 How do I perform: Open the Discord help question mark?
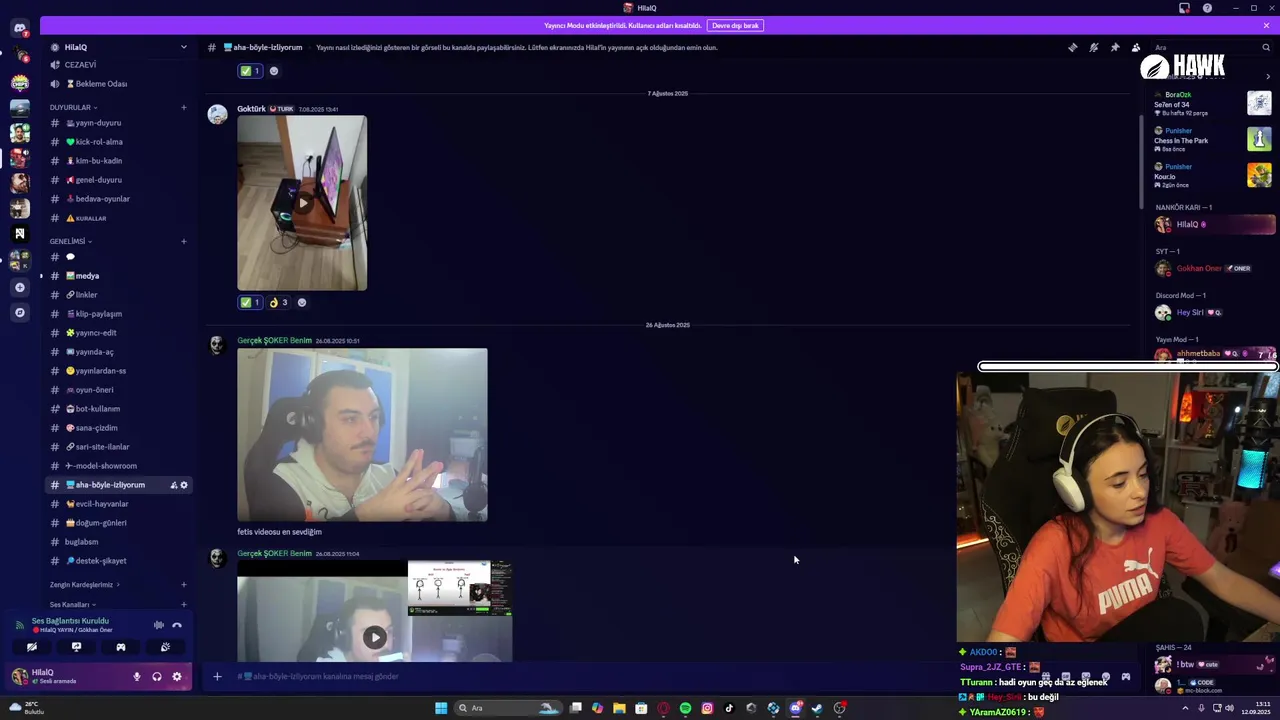(x=1207, y=8)
